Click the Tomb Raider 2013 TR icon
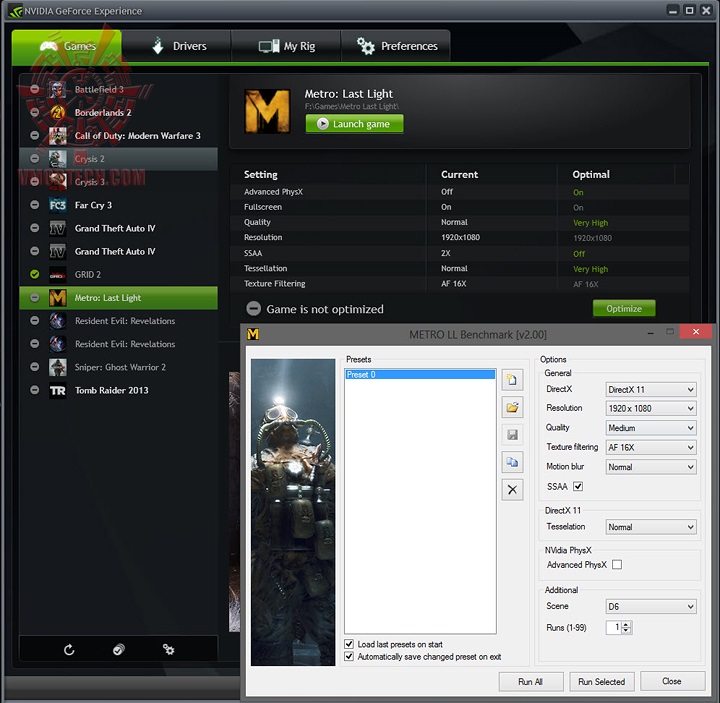Viewport: 720px width, 703px height. 57,390
